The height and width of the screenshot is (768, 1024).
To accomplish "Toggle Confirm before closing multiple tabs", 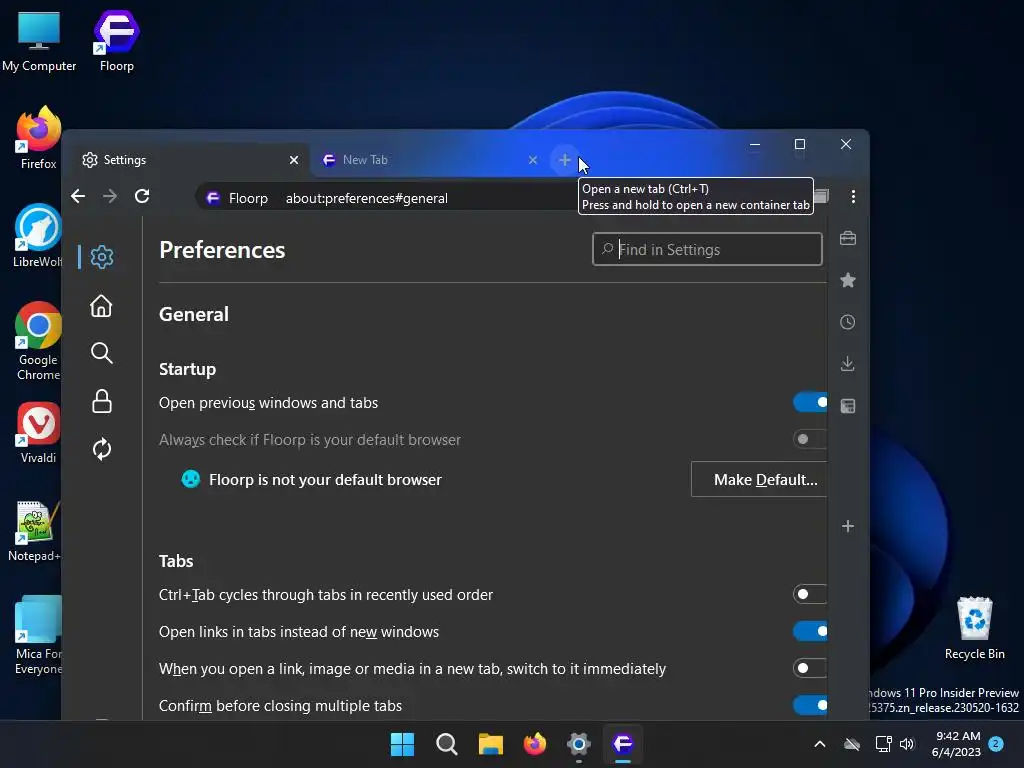I will [x=810, y=705].
